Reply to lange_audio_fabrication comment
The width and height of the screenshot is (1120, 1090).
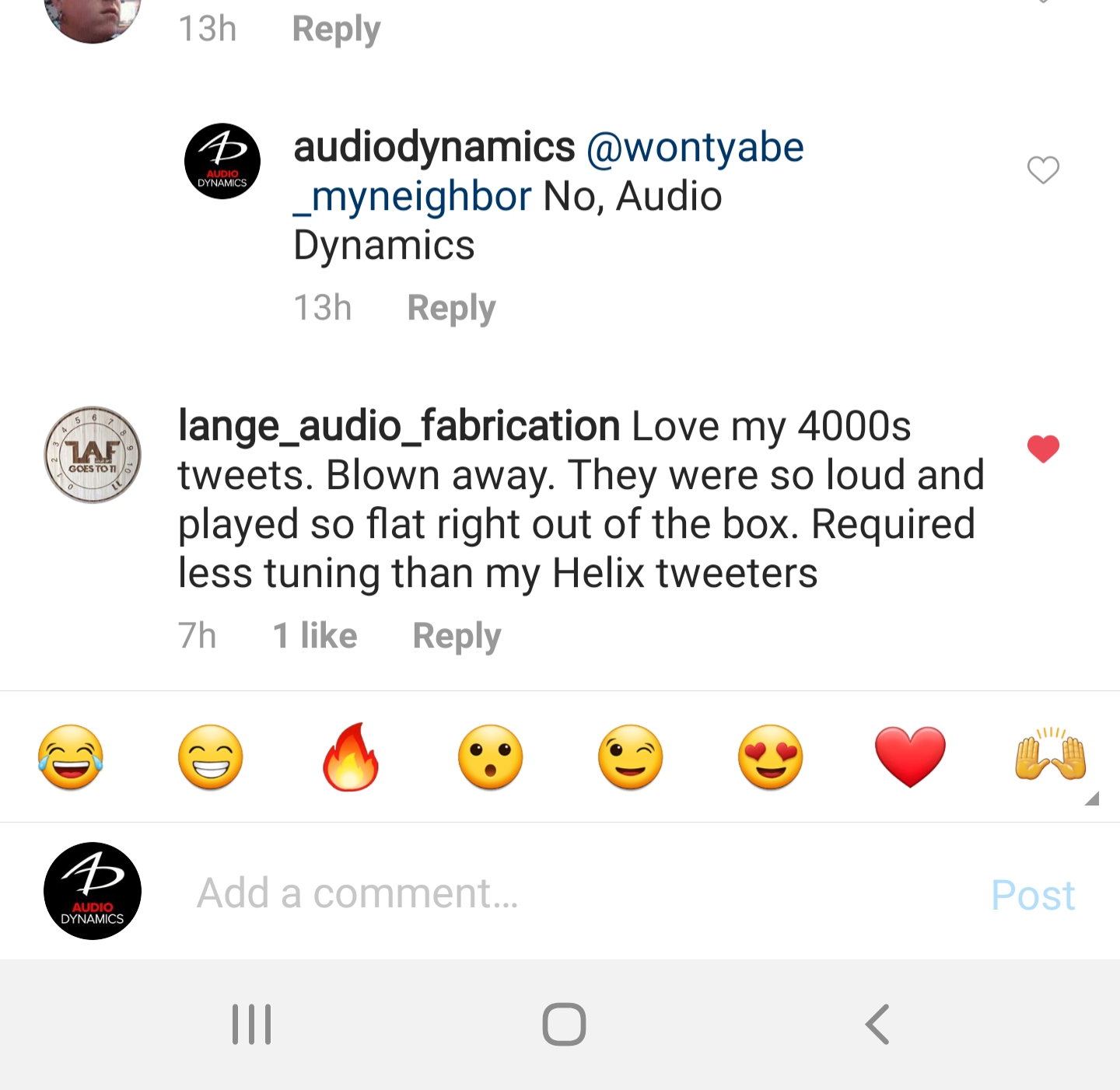click(x=457, y=636)
